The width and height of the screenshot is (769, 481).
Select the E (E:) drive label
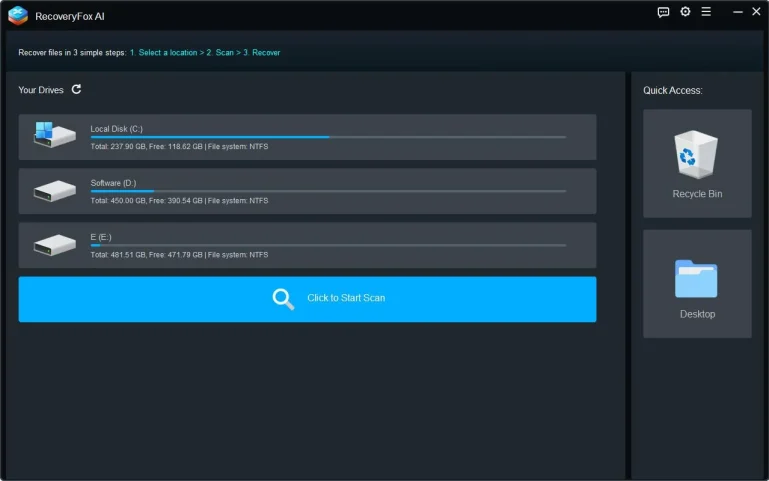click(101, 237)
